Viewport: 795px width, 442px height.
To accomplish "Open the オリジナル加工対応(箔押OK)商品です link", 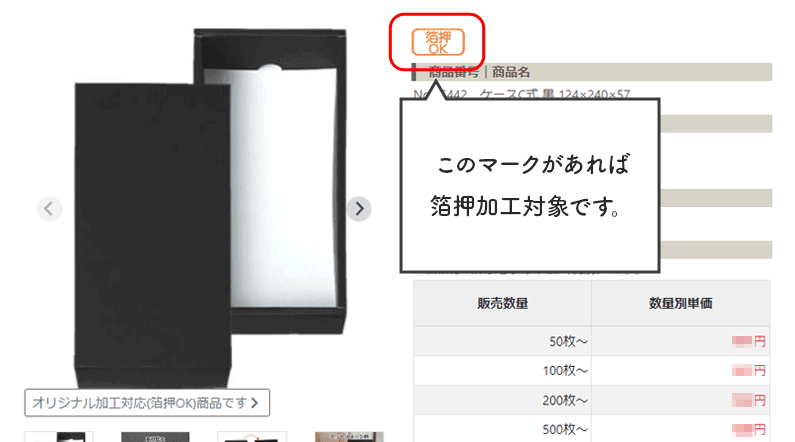I will [147, 403].
